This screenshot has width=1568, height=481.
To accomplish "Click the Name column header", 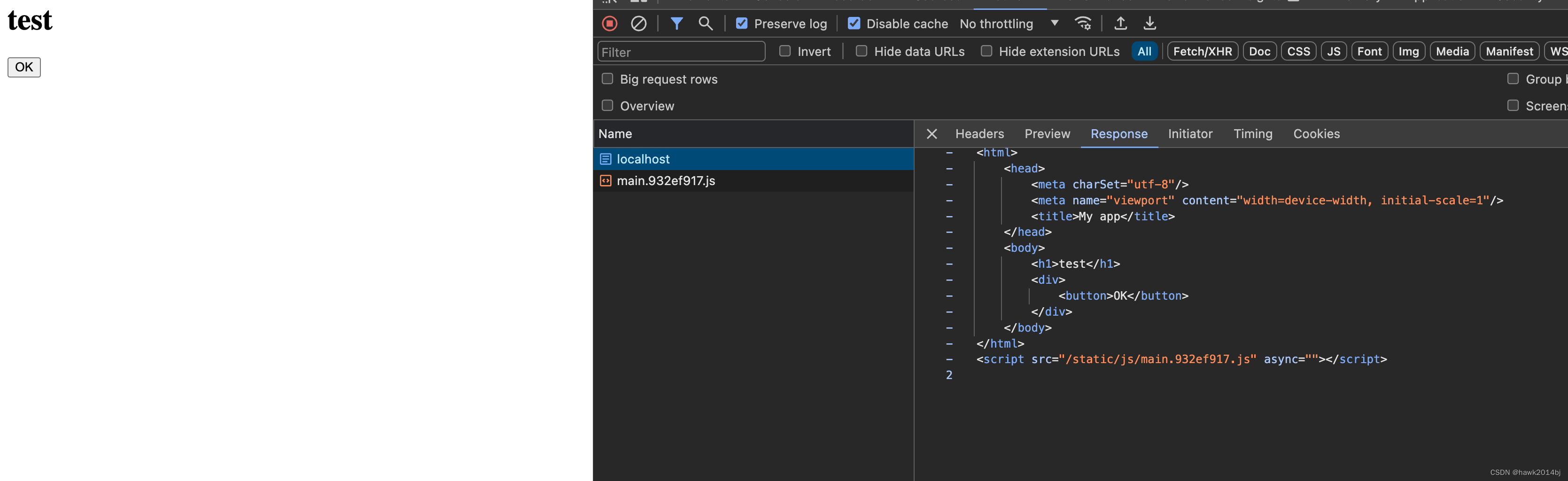I will click(753, 134).
